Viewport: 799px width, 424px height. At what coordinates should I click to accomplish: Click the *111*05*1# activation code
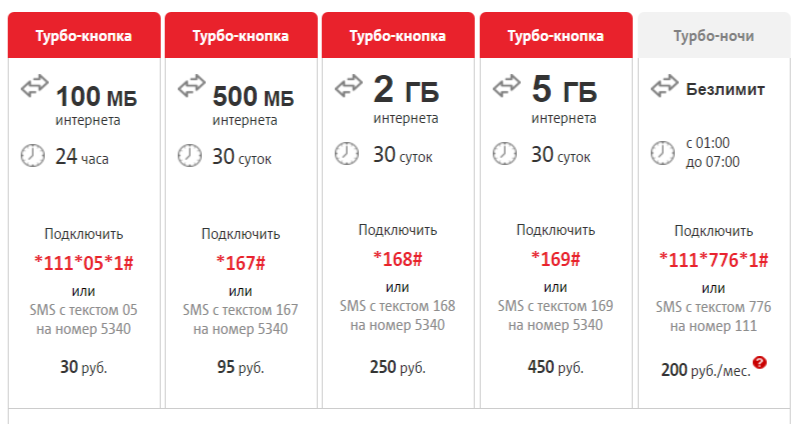(84, 263)
